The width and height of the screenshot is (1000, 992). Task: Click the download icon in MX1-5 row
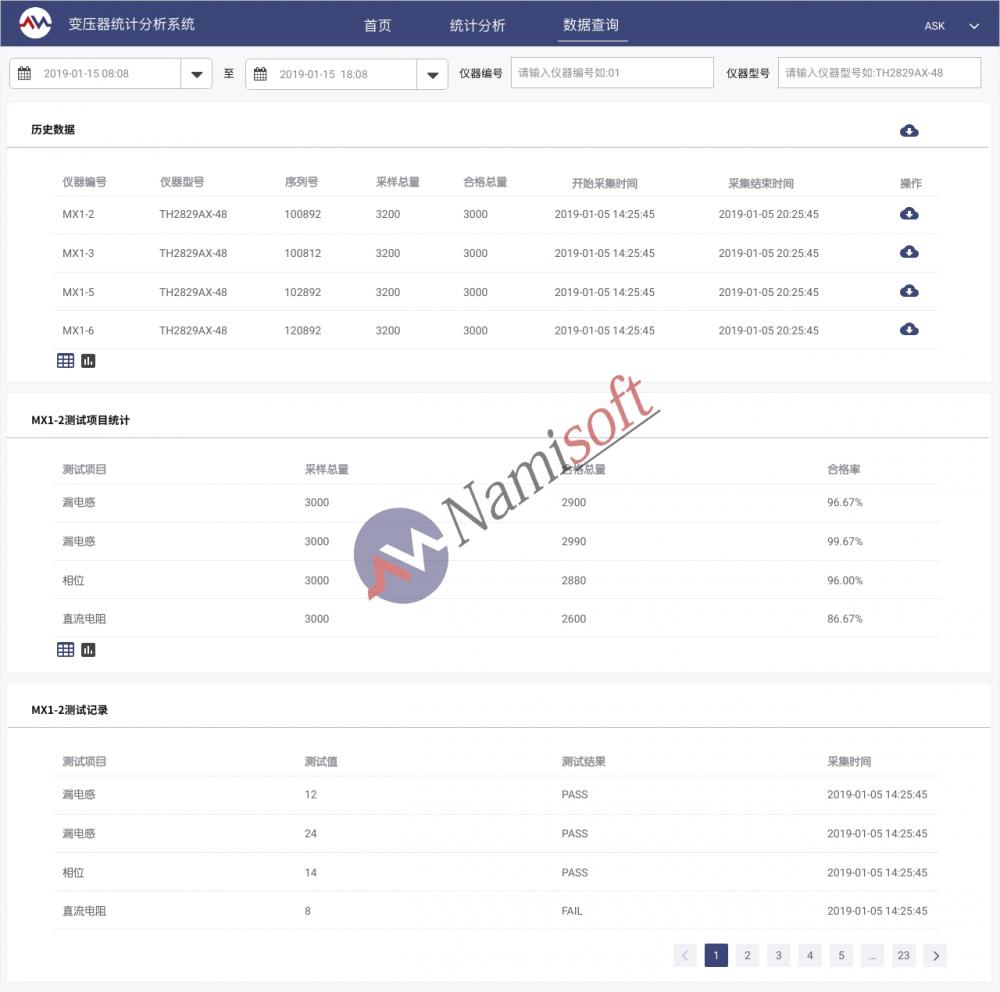pos(909,291)
